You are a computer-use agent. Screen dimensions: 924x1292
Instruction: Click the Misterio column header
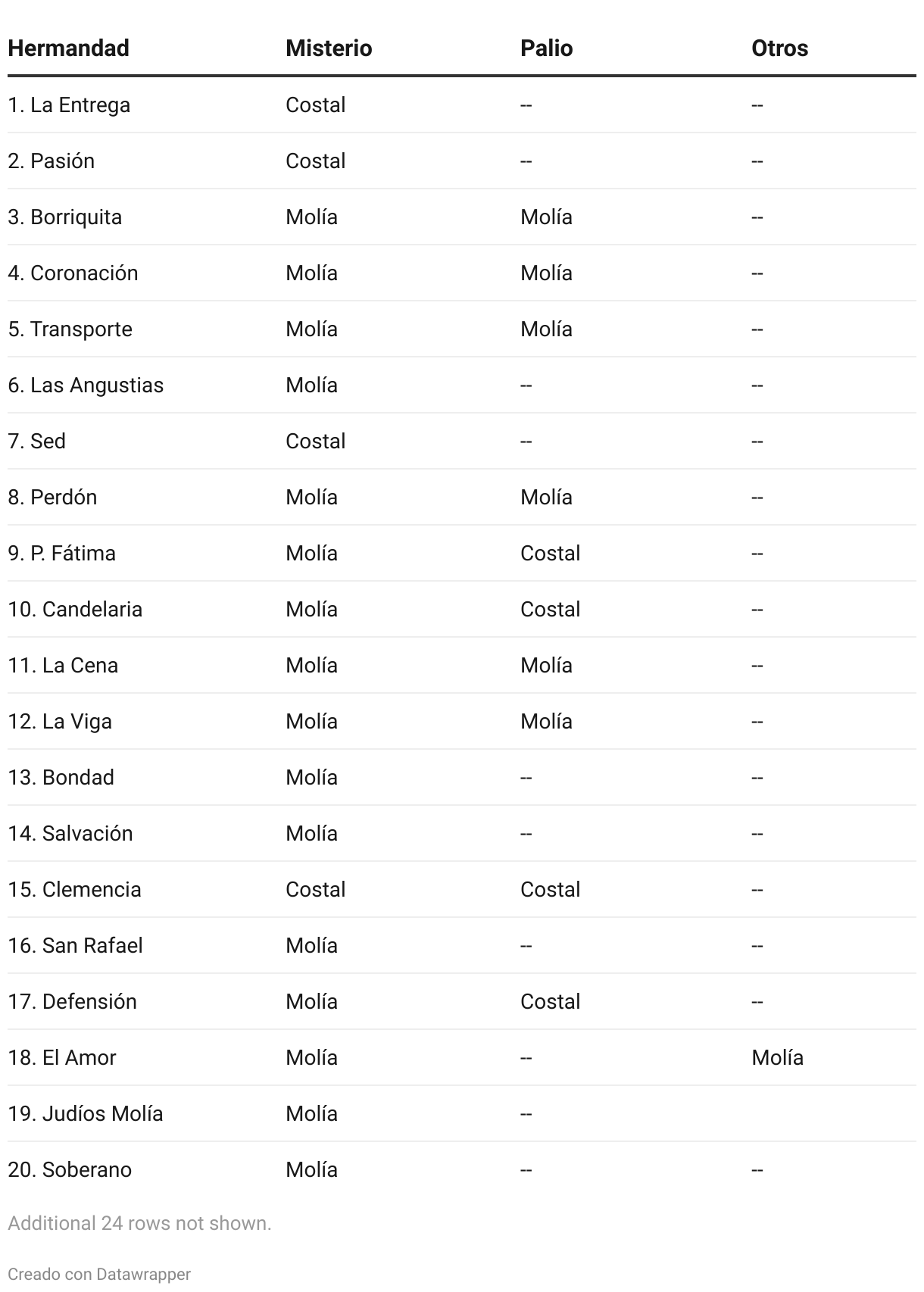tap(329, 48)
